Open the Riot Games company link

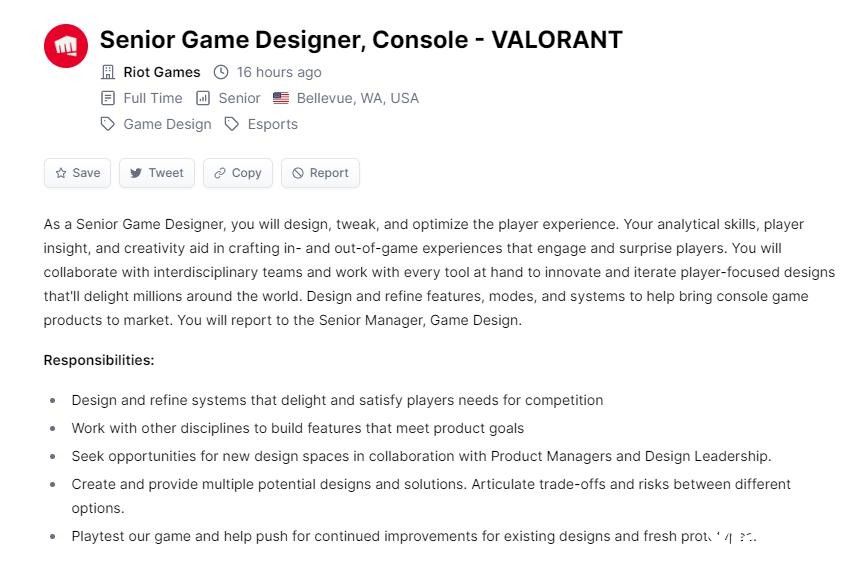coord(162,72)
